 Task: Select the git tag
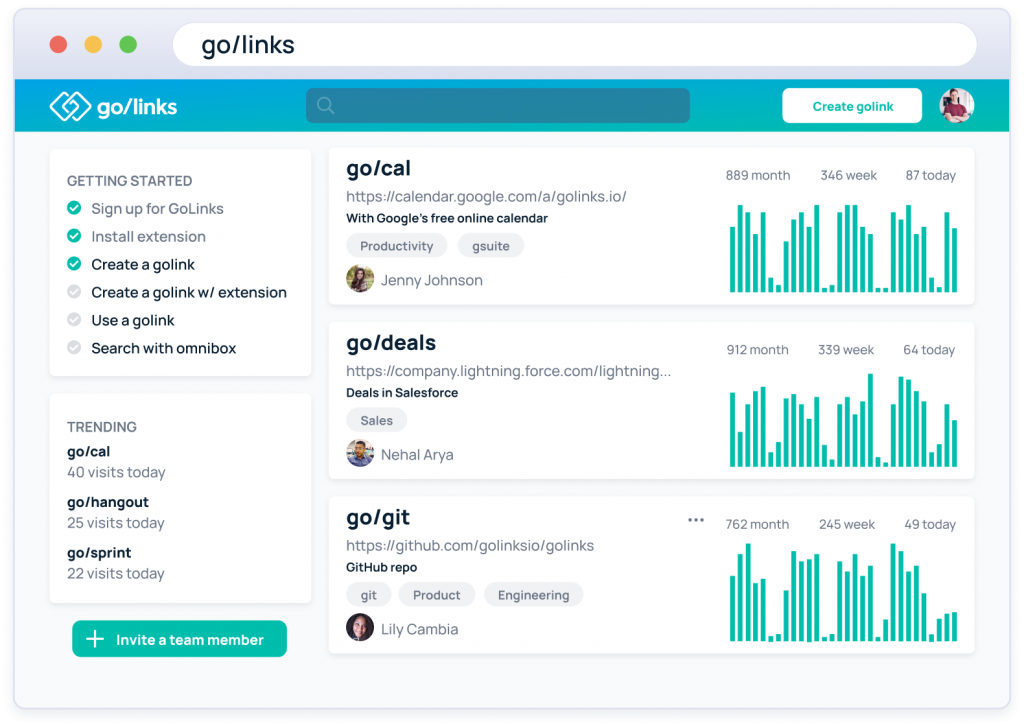pyautogui.click(x=368, y=594)
